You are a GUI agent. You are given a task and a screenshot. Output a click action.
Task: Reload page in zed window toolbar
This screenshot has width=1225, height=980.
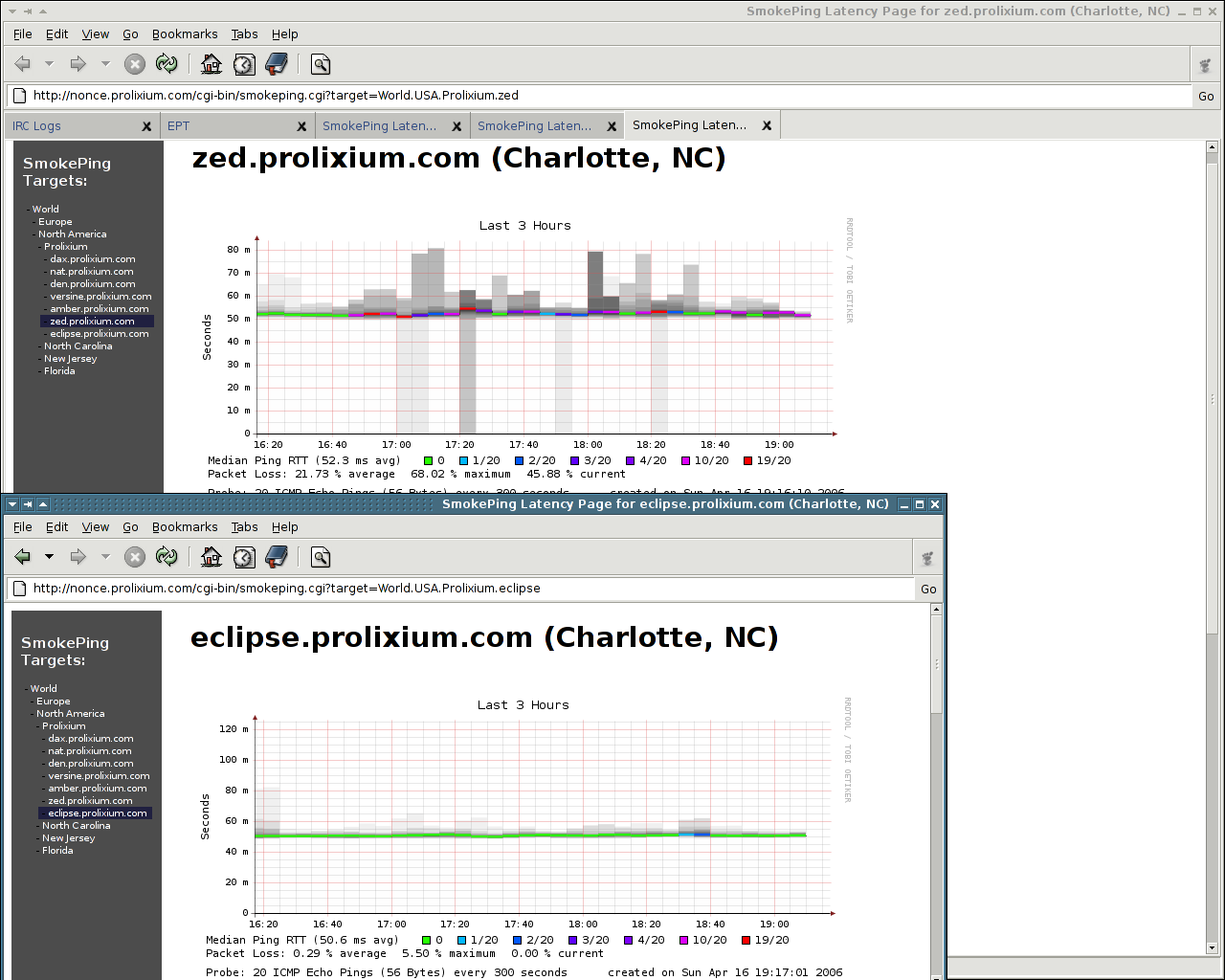click(167, 64)
